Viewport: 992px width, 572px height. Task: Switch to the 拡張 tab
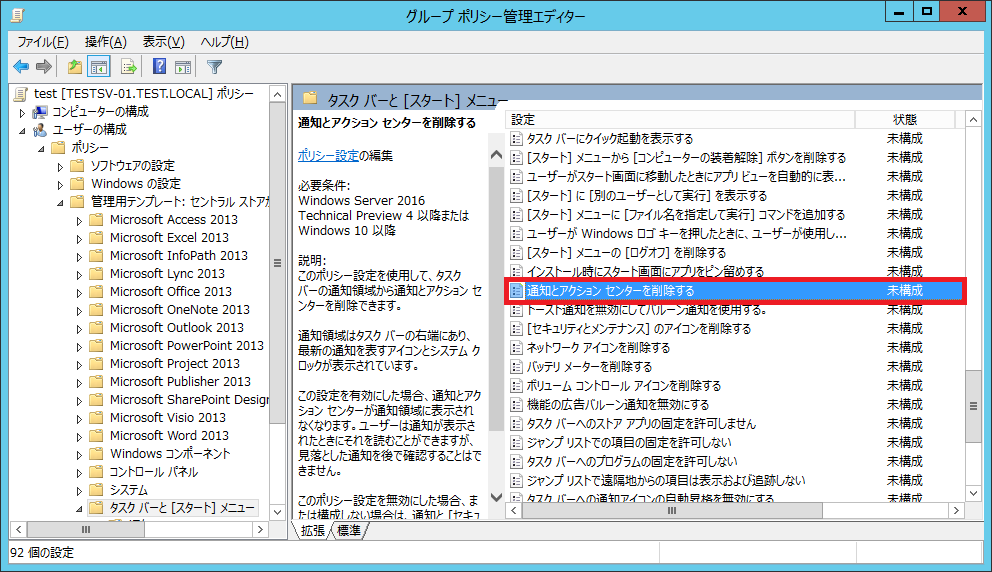tap(313, 530)
